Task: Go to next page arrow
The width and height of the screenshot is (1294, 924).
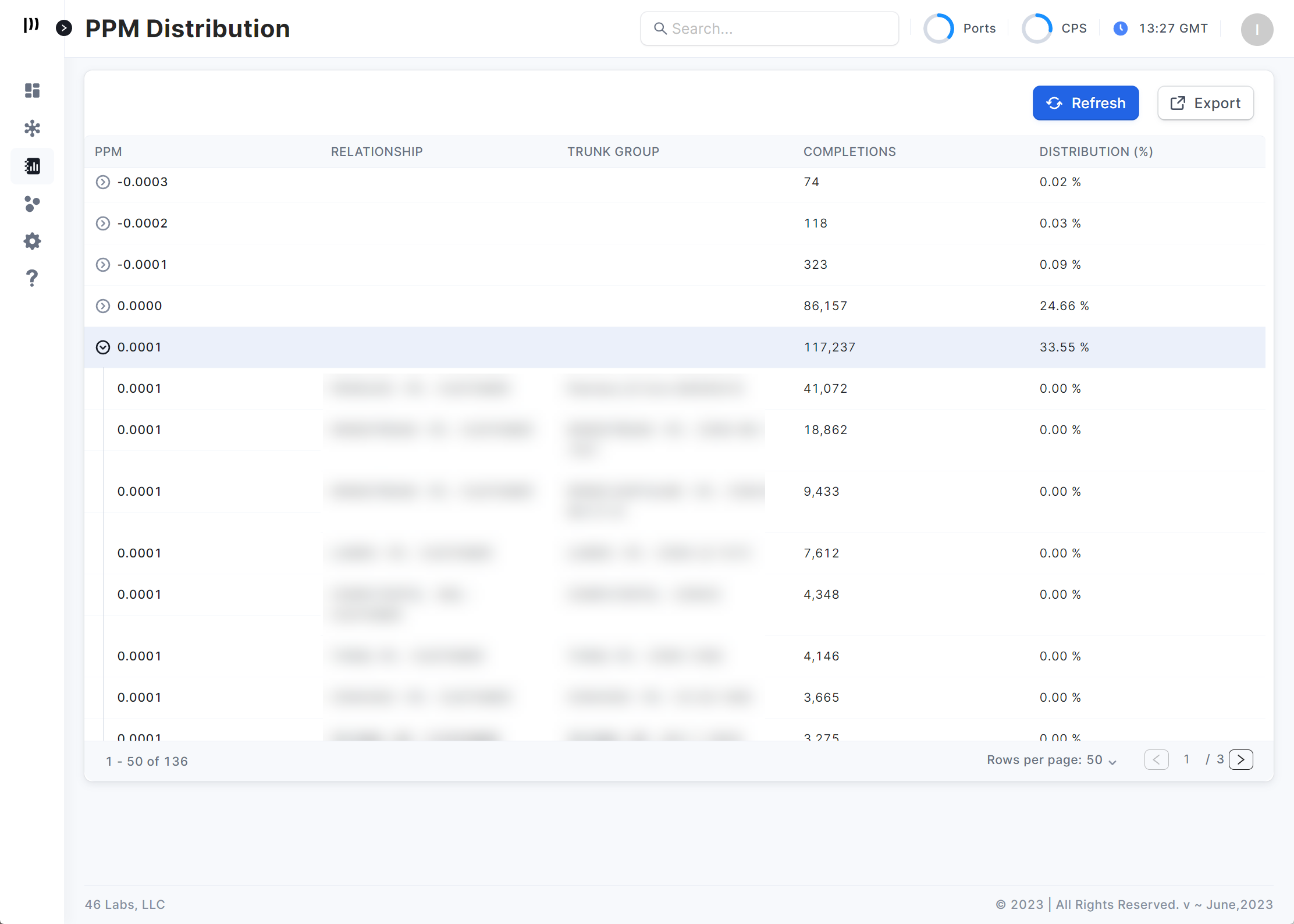Action: pyautogui.click(x=1240, y=760)
